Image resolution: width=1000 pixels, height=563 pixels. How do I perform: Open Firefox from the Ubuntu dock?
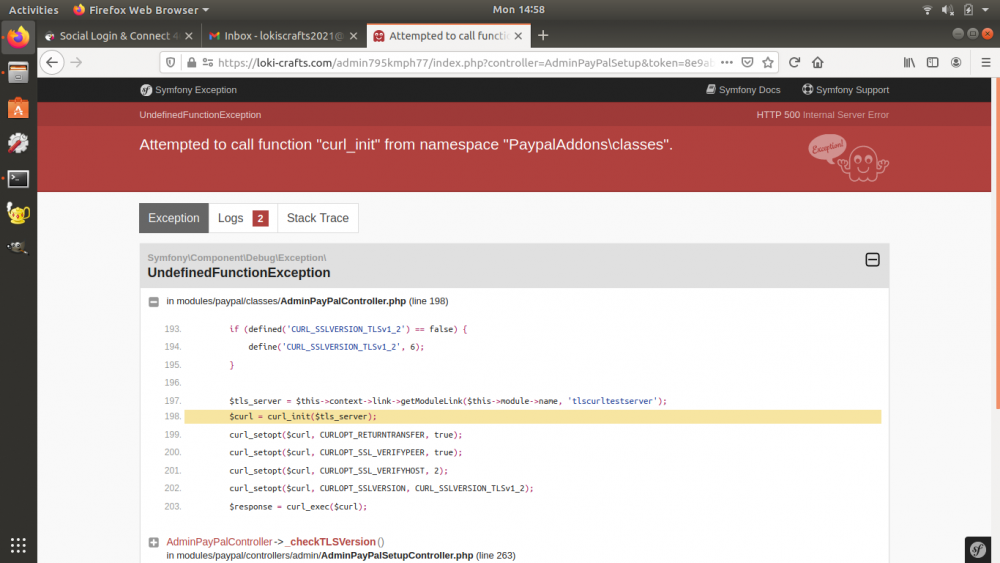point(18,38)
